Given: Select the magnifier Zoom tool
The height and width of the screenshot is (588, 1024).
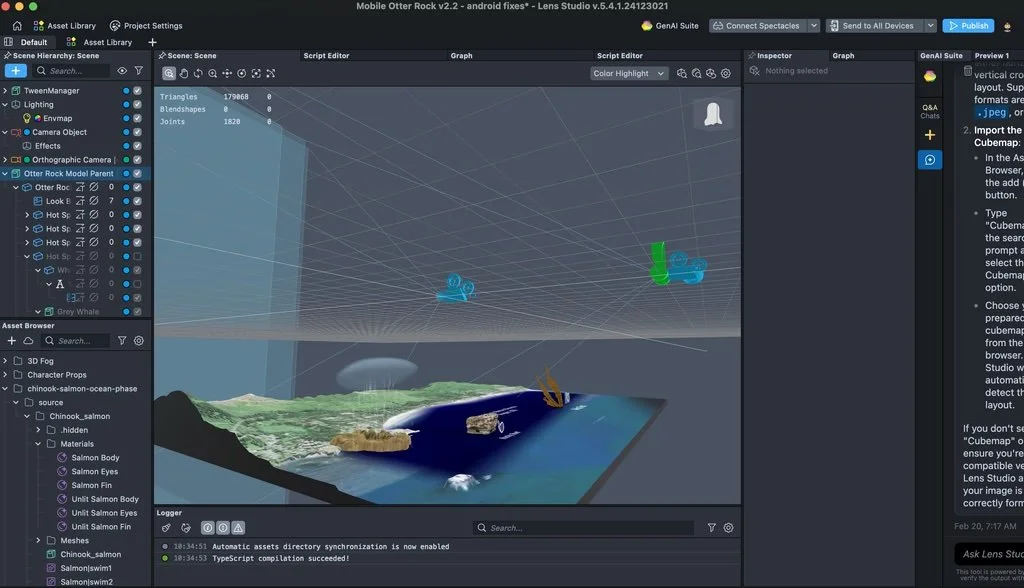Looking at the screenshot, I should coord(213,73).
